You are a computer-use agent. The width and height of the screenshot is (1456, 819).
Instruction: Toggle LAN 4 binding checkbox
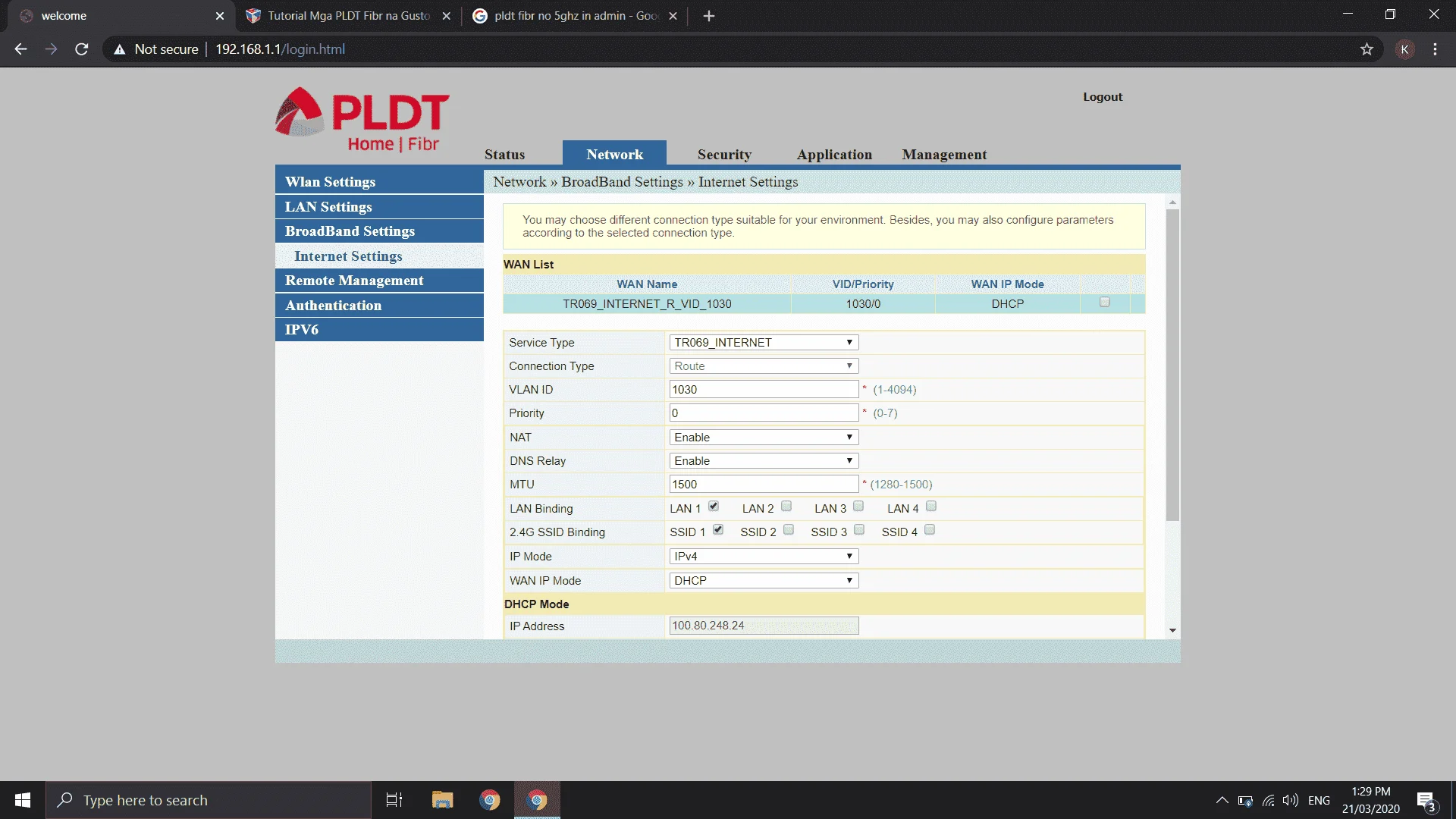[x=931, y=507]
